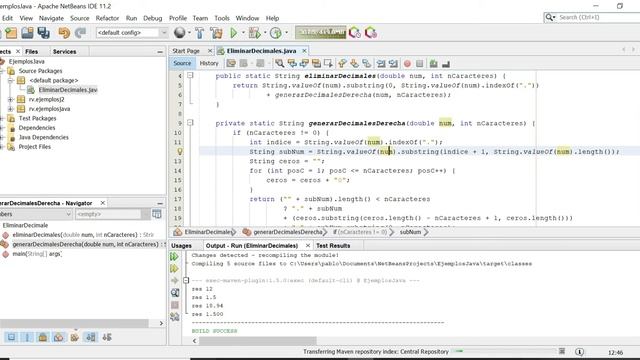Image resolution: width=640 pixels, height=360 pixels.
Task: Open the Navigate menu
Action: (51, 18)
